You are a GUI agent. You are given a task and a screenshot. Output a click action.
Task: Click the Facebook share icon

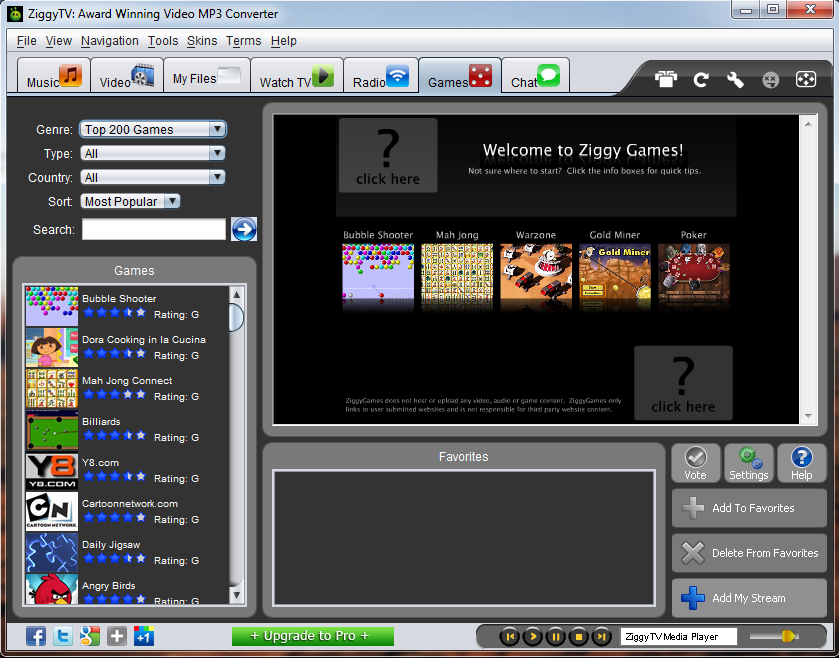coord(36,636)
